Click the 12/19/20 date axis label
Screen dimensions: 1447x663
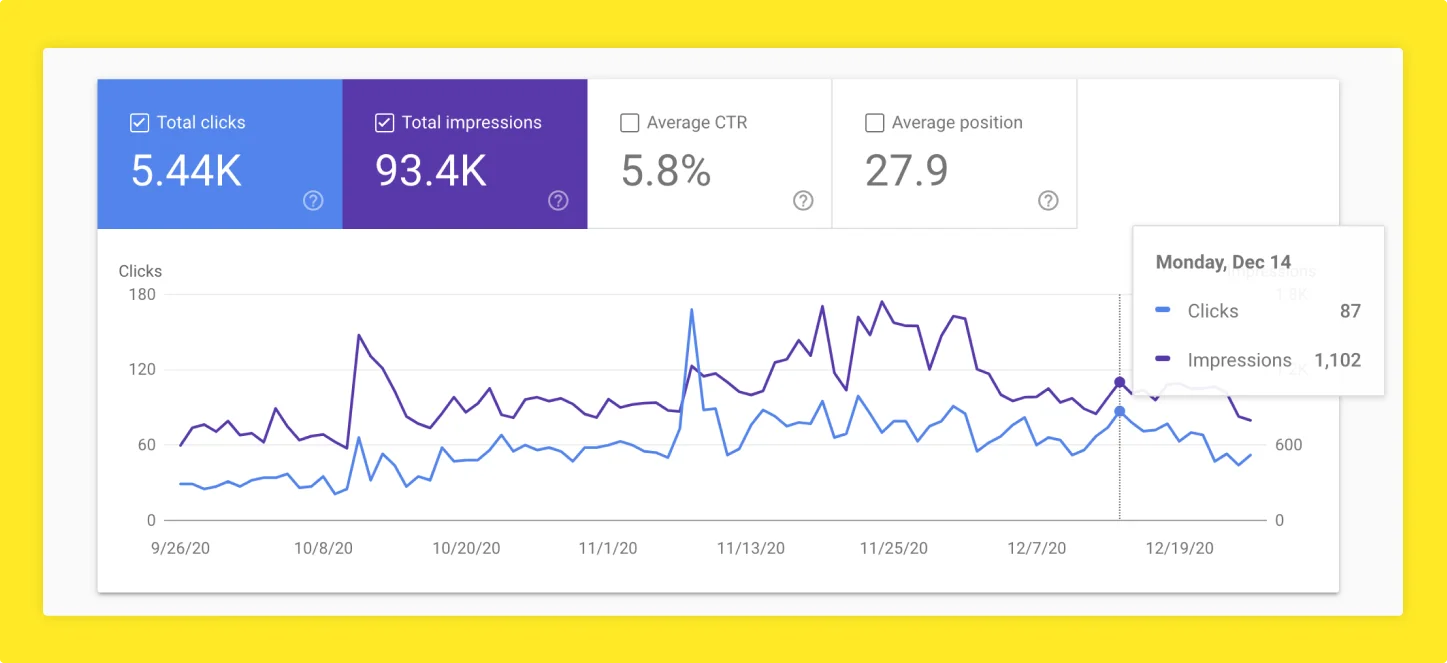coord(1180,548)
